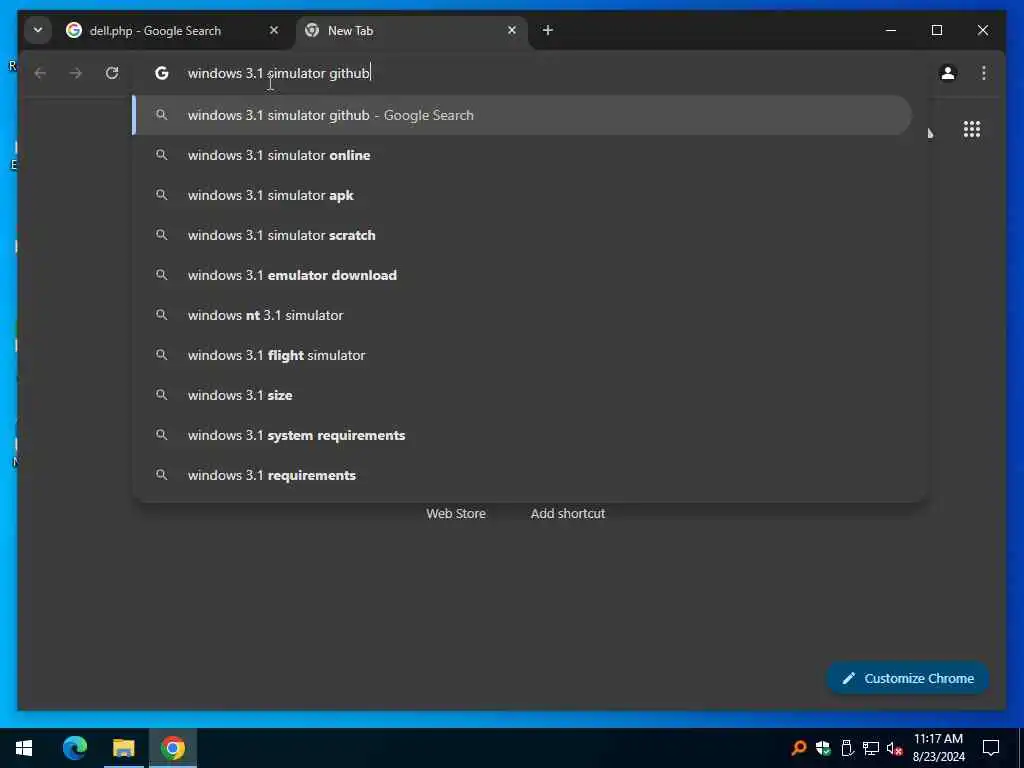Open the Web Store shortcut

tap(456, 513)
